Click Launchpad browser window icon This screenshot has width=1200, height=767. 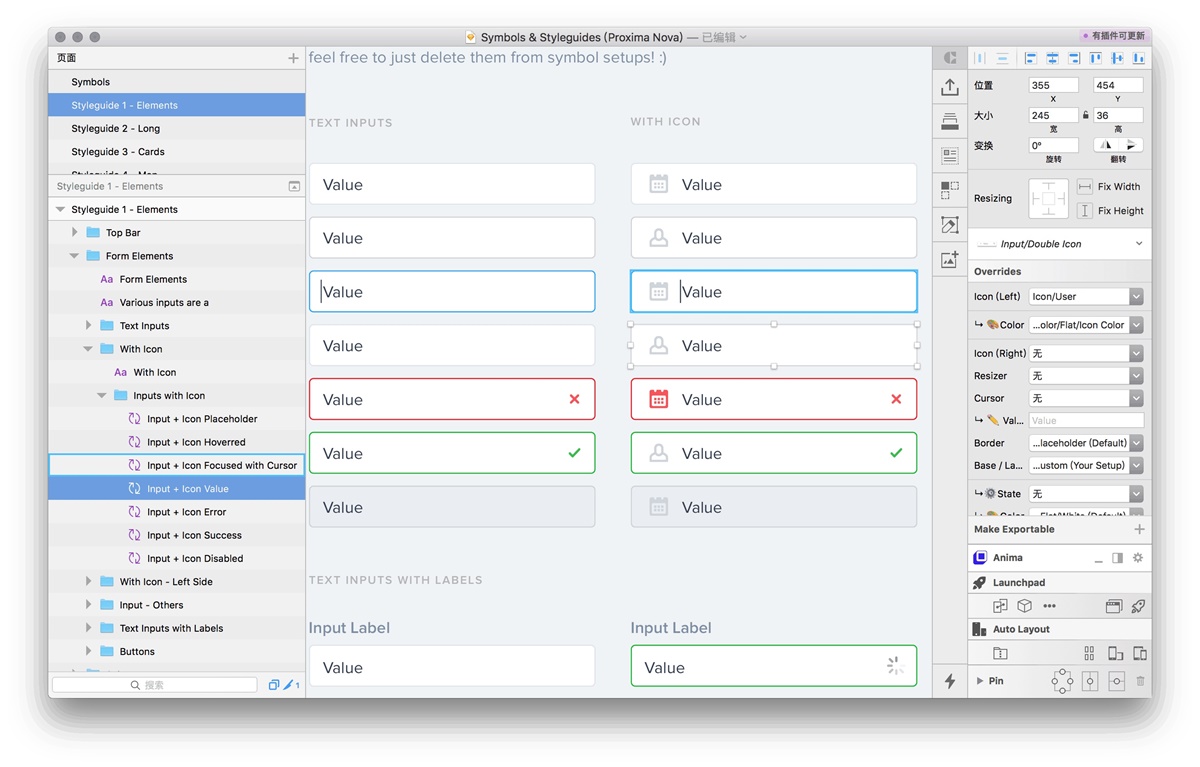tap(1113, 606)
